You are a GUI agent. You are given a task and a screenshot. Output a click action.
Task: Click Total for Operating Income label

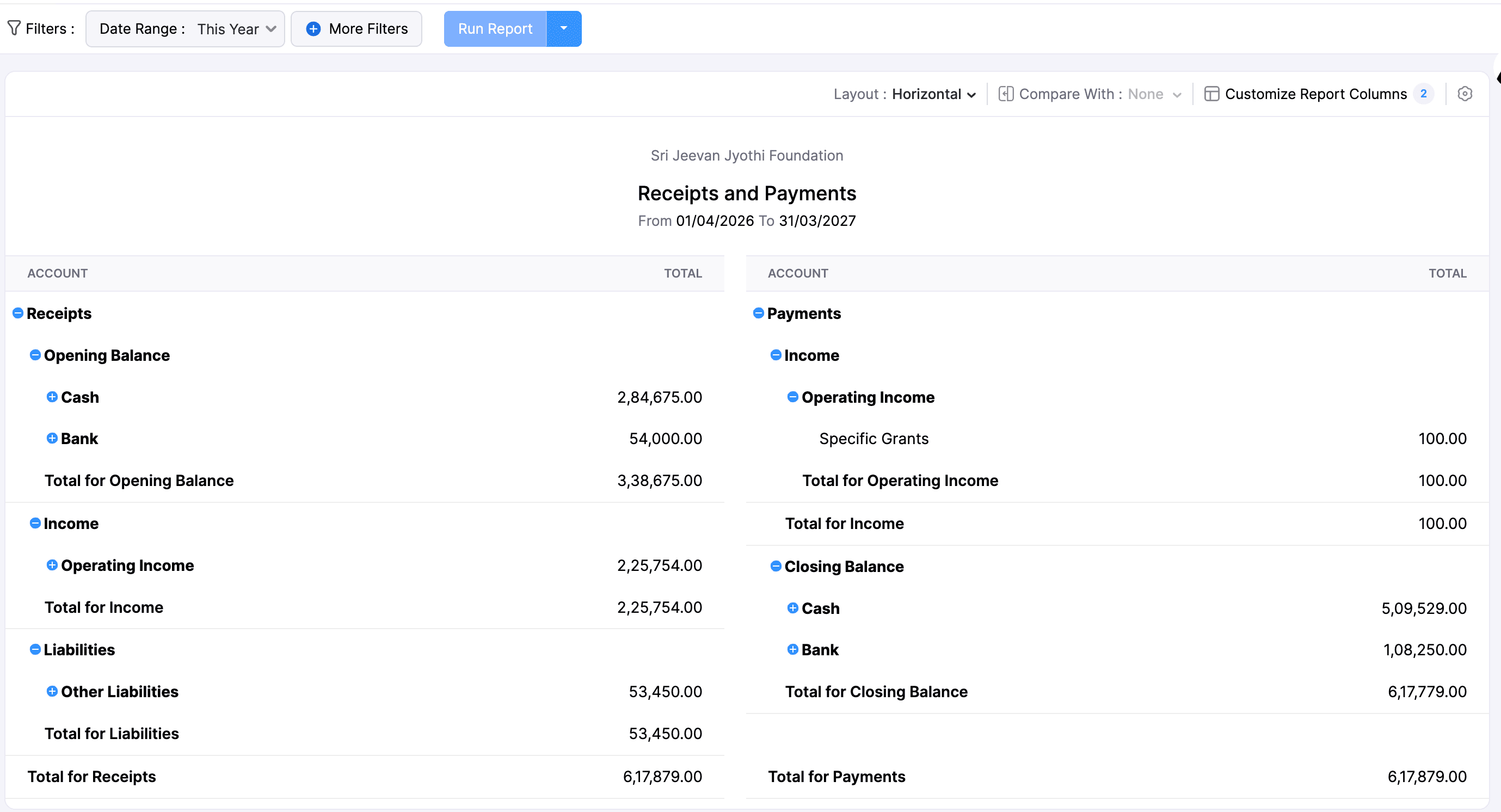click(x=900, y=481)
